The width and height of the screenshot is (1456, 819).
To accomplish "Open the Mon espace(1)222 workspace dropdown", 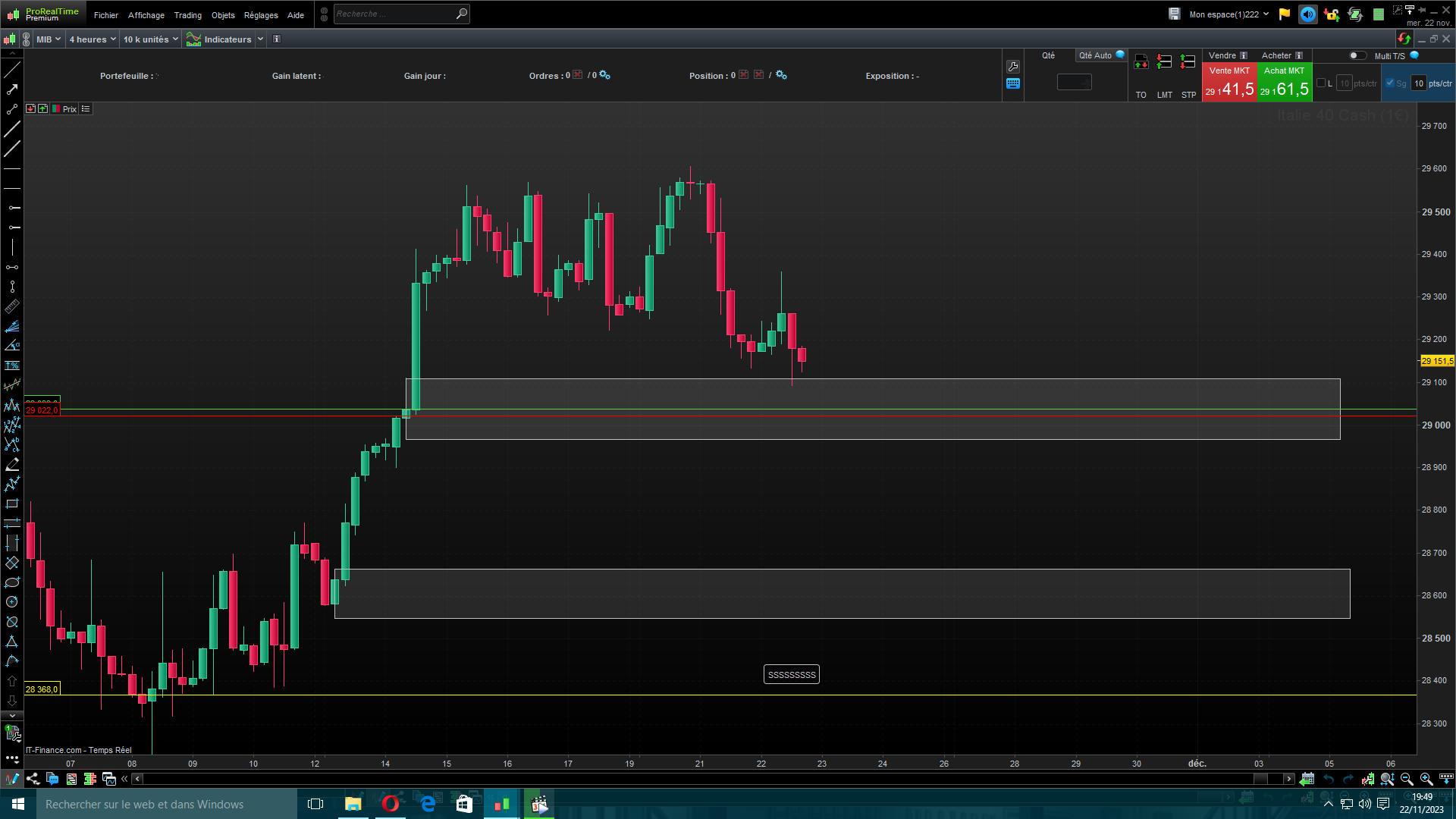I will coord(1228,14).
